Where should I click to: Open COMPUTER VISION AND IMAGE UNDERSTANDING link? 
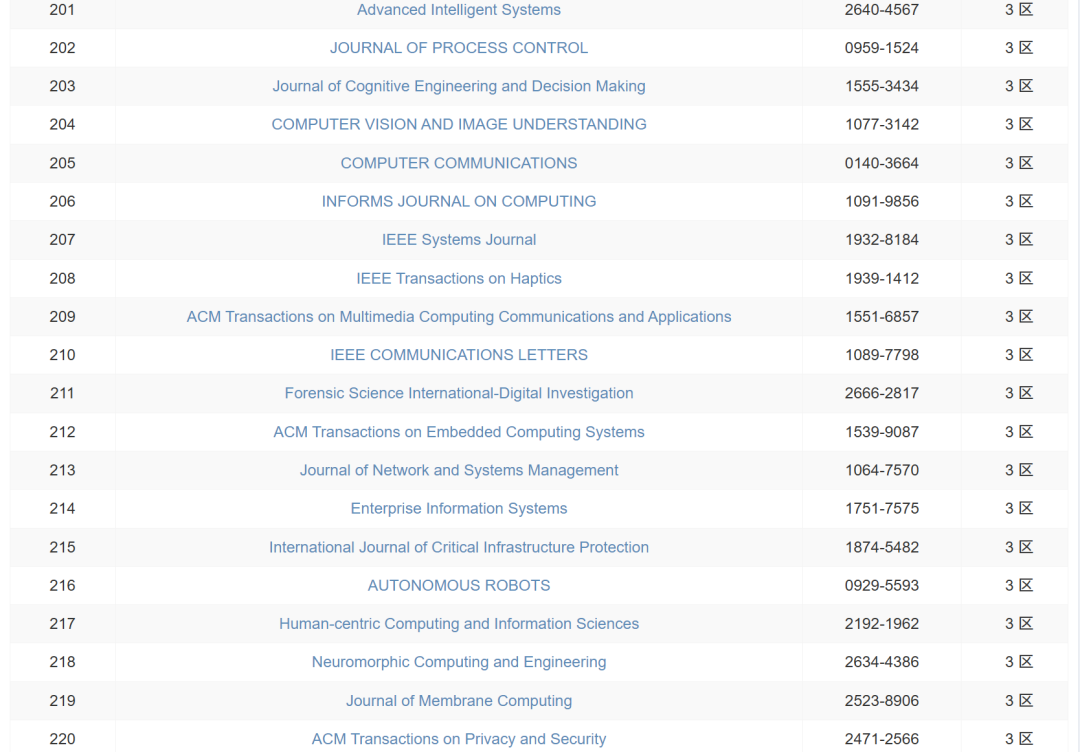(459, 125)
